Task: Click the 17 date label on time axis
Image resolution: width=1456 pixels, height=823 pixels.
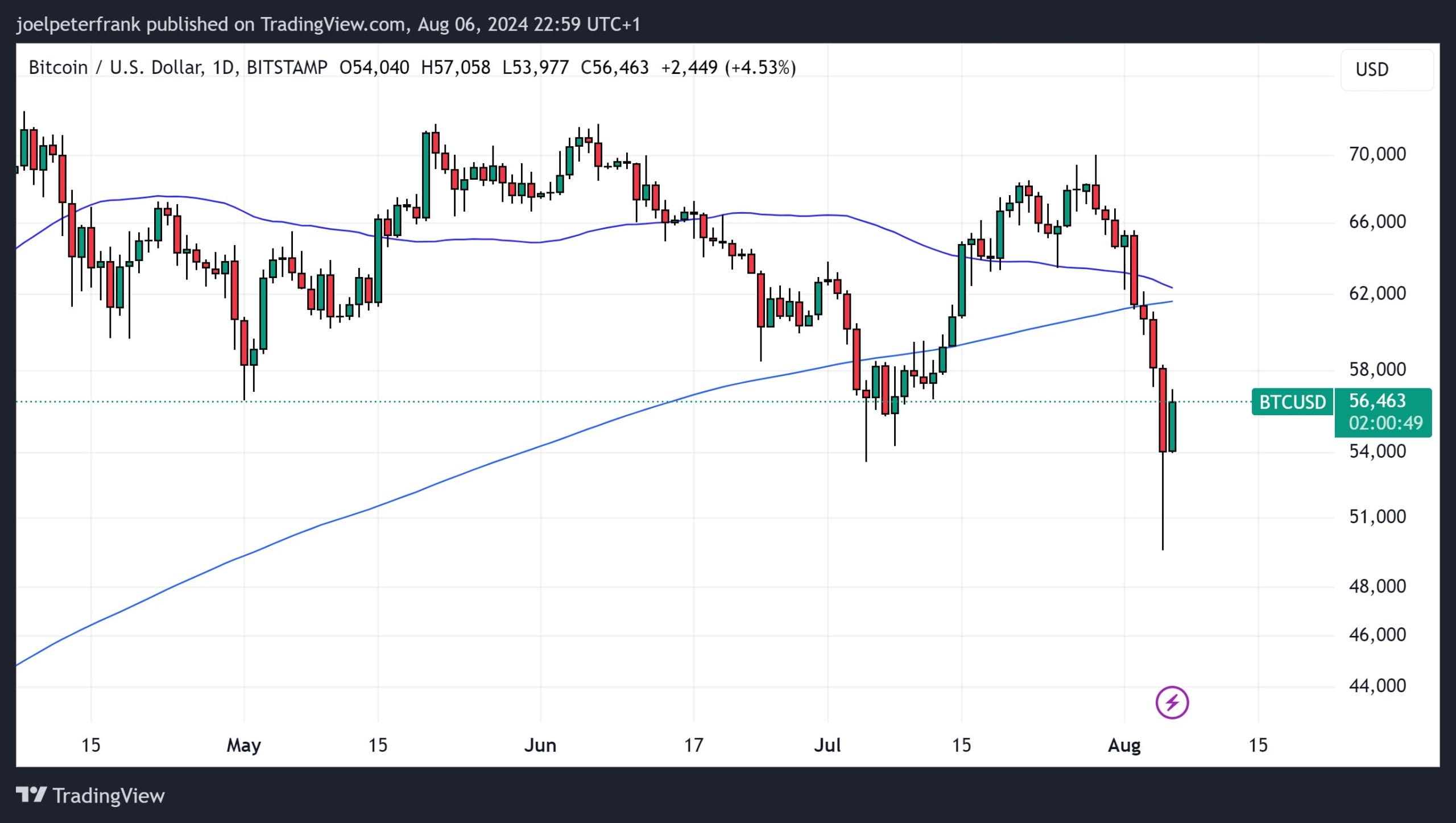Action: [693, 745]
